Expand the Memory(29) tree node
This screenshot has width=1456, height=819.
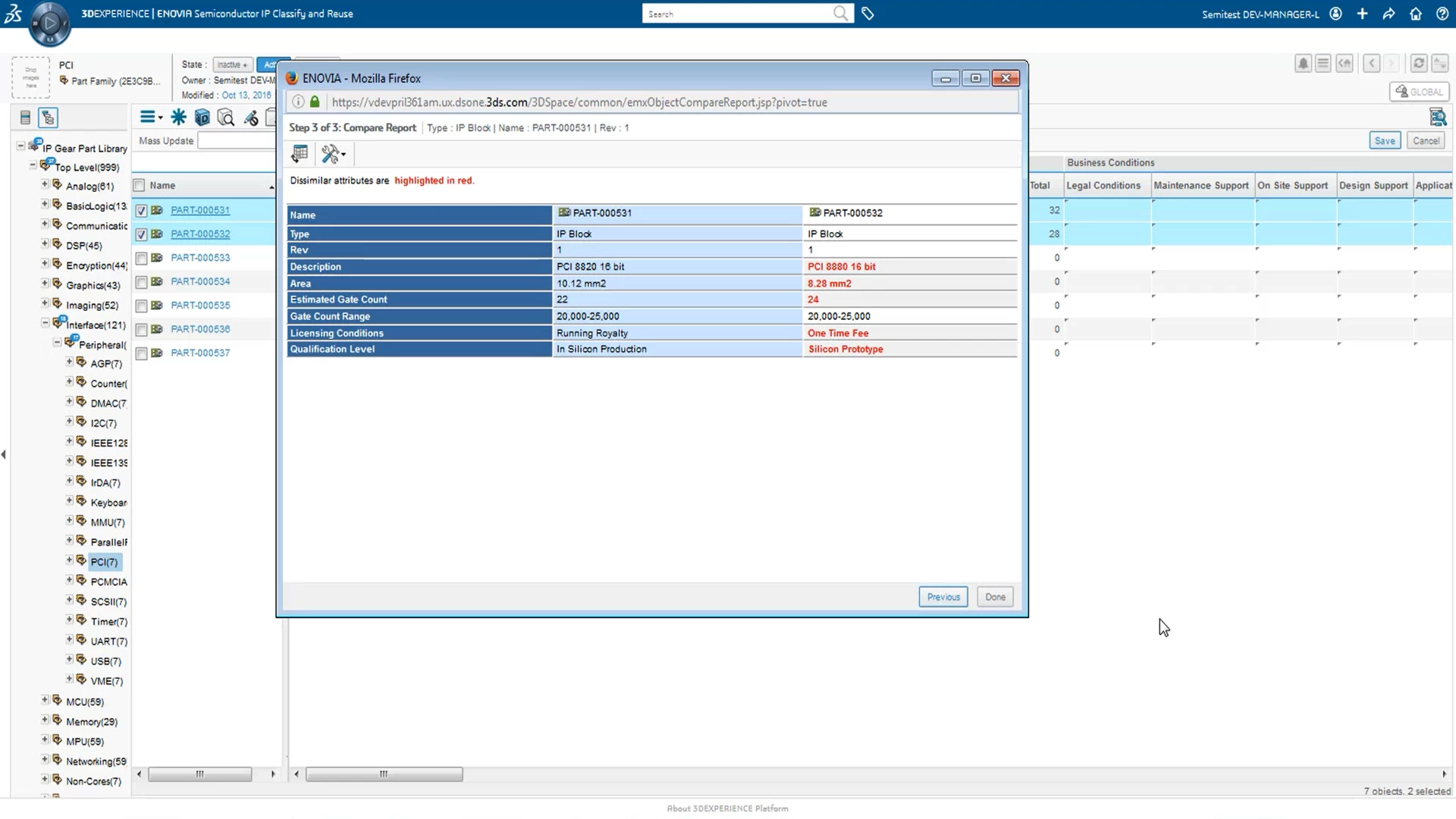(45, 720)
